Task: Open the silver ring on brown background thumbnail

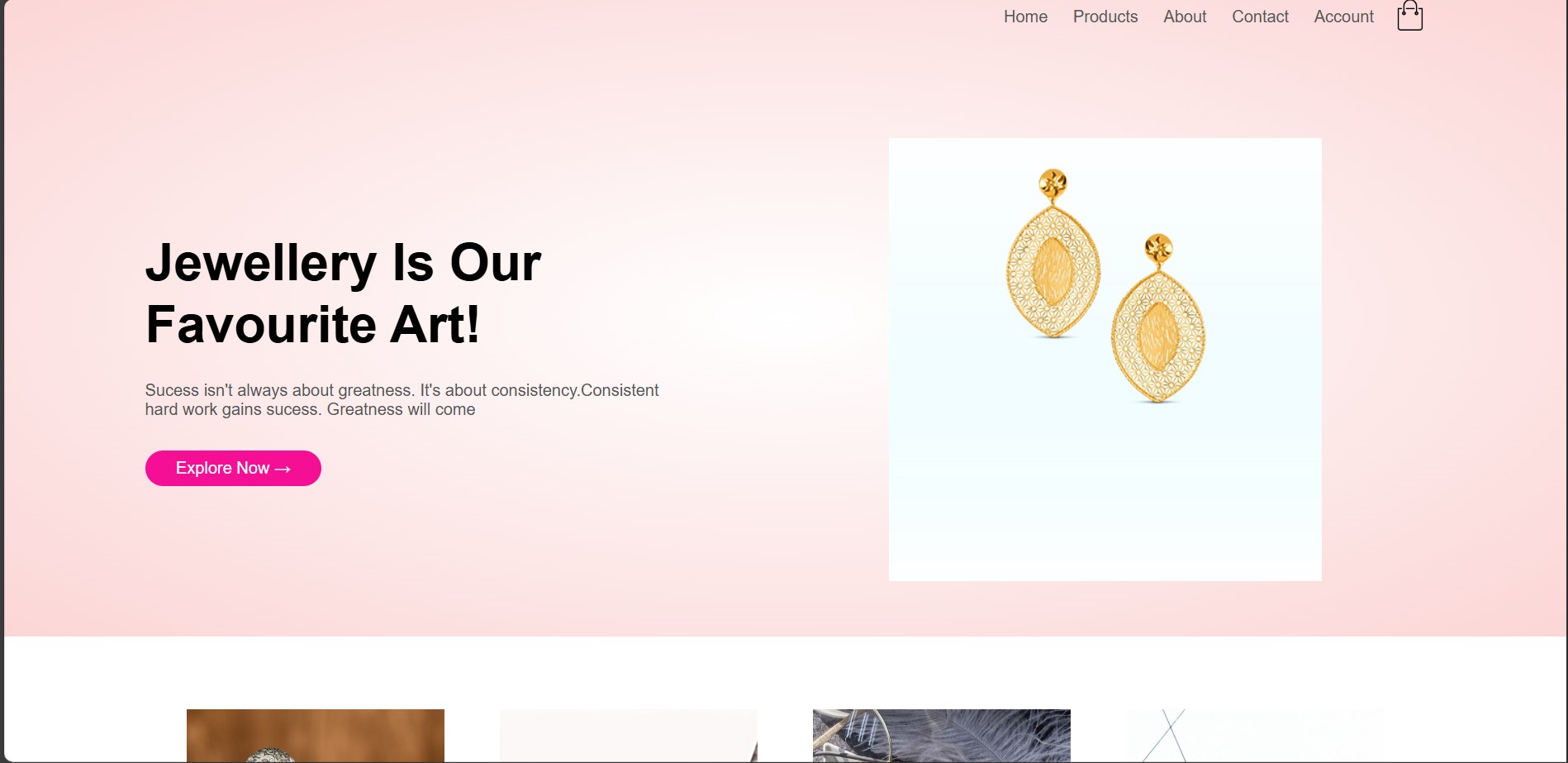Action: point(316,736)
